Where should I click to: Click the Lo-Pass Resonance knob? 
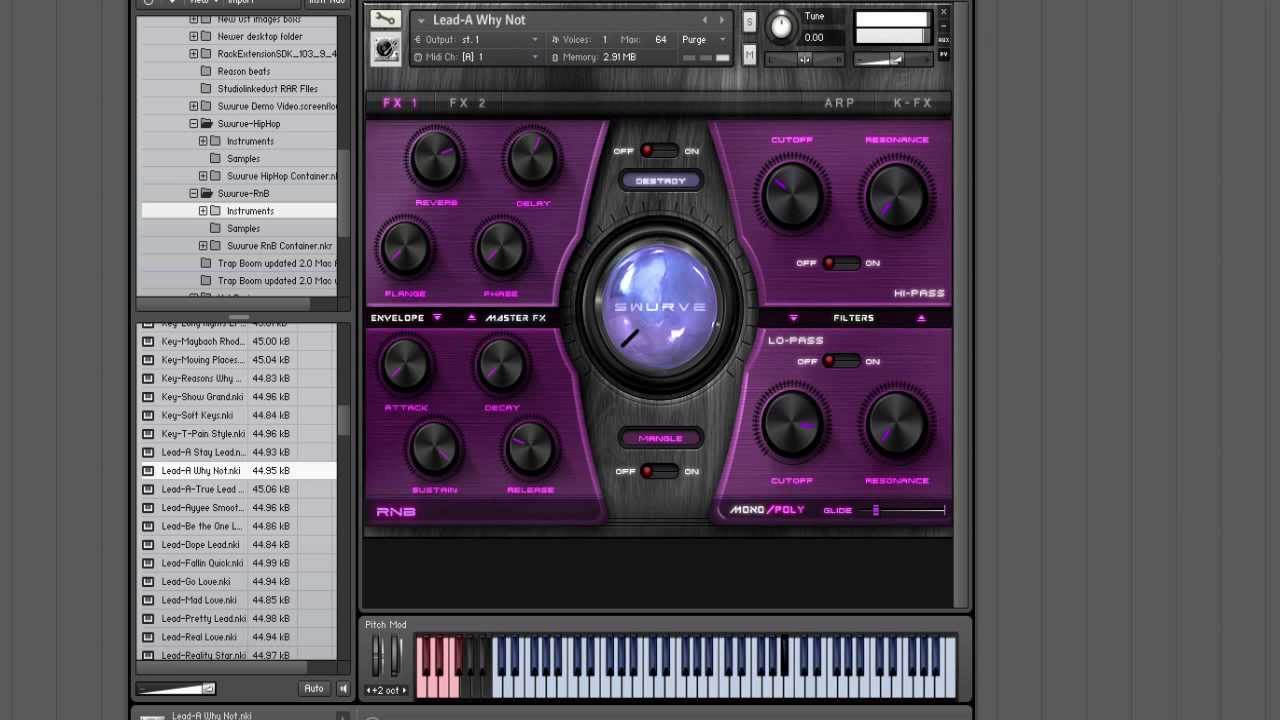(x=897, y=424)
